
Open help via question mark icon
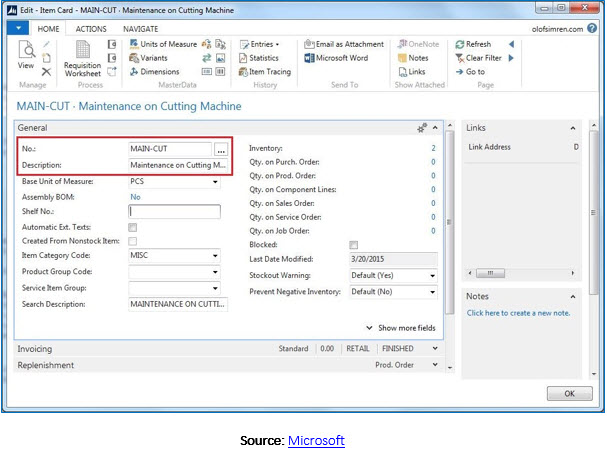(592, 28)
